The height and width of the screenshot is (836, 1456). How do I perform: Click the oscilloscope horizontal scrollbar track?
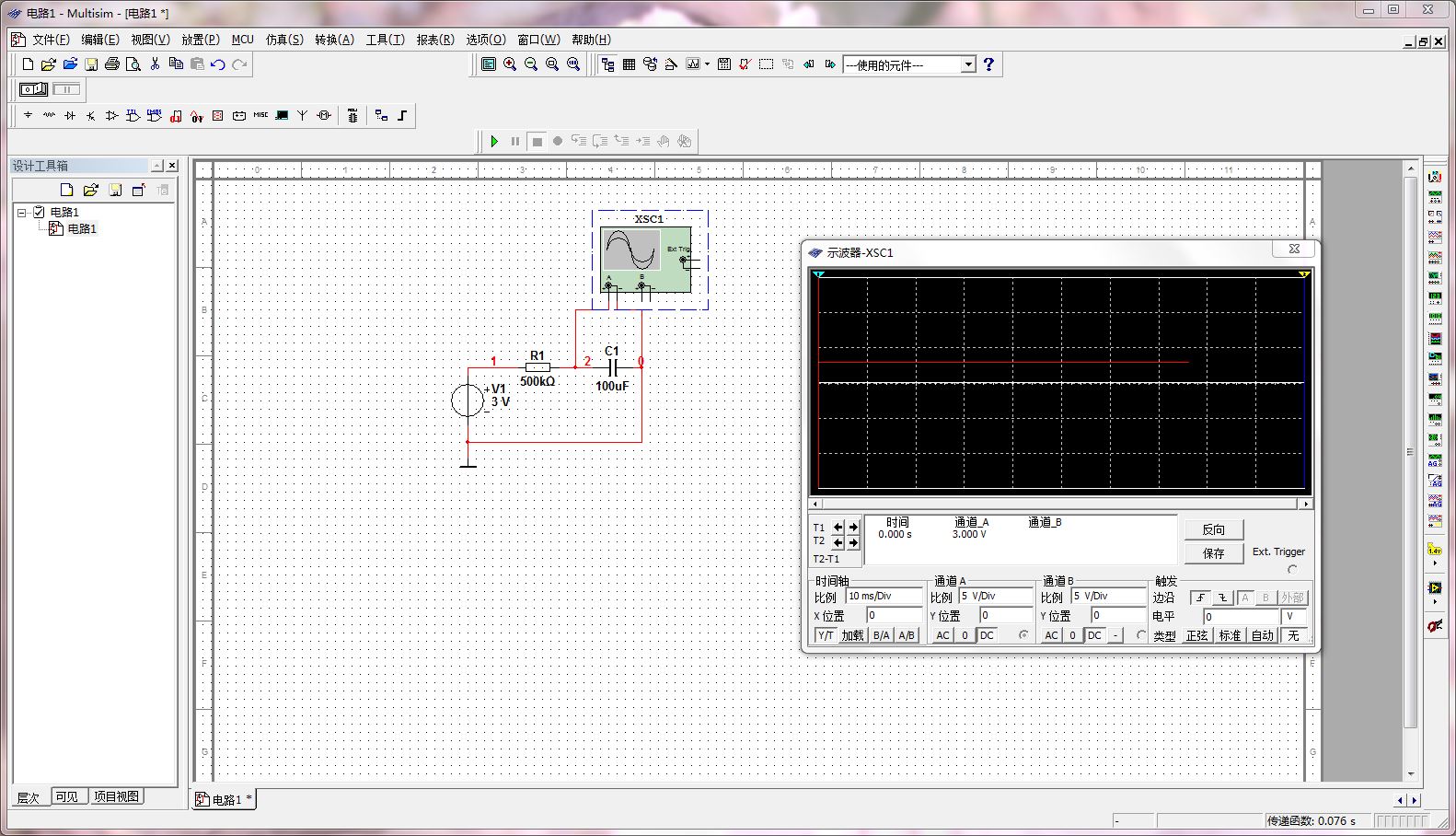[1058, 504]
